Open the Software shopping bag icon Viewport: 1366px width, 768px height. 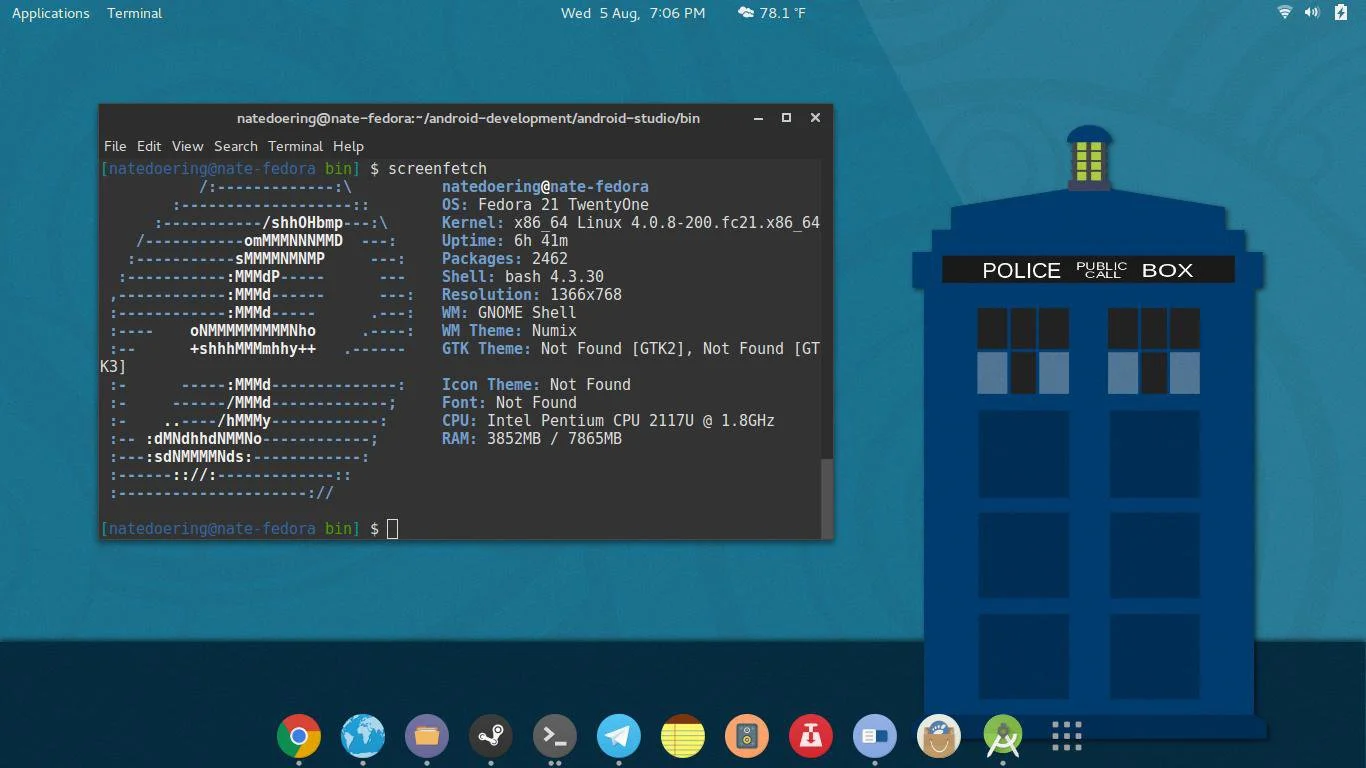coord(939,737)
